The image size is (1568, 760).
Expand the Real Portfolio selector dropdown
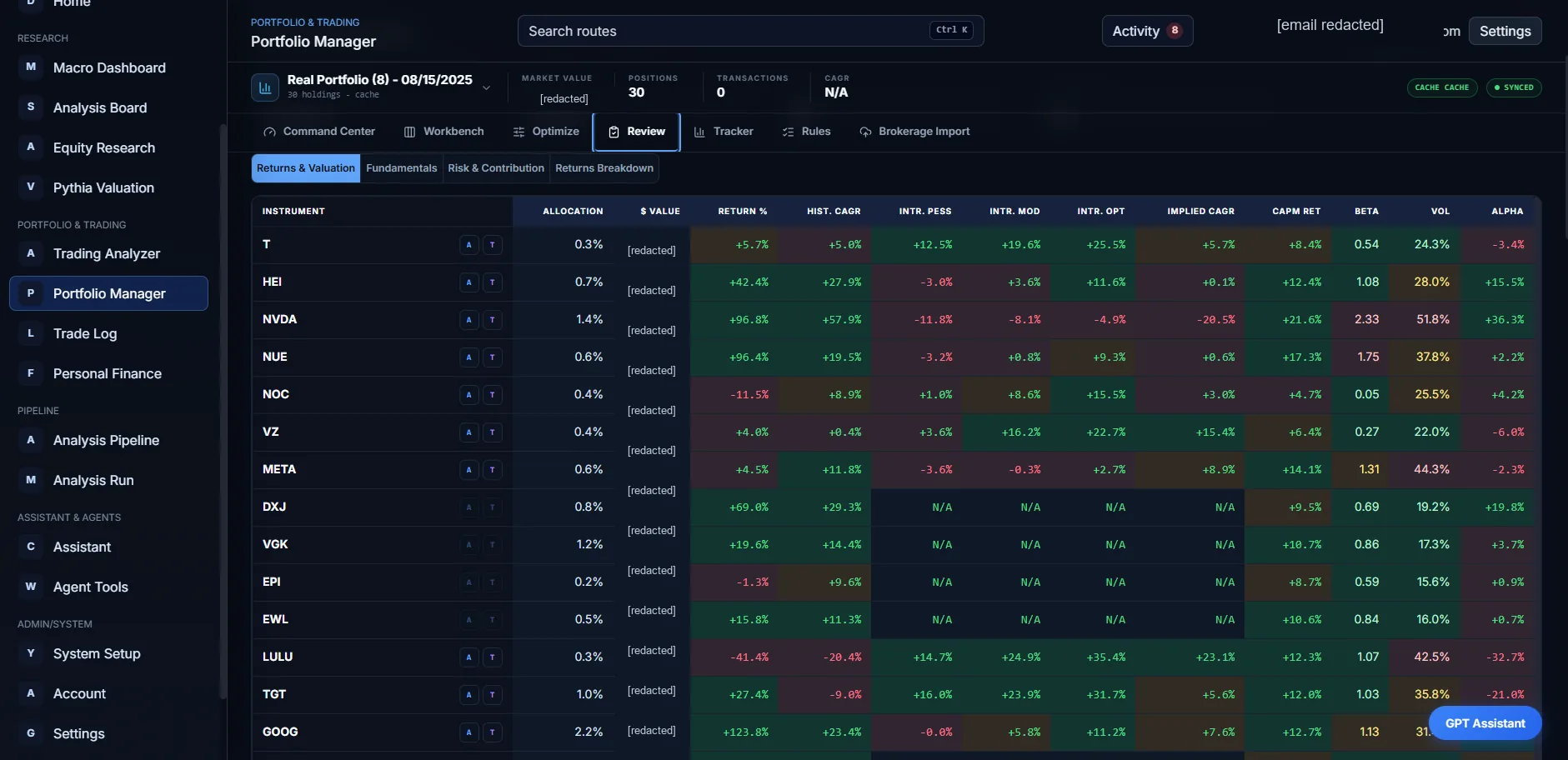pyautogui.click(x=487, y=87)
